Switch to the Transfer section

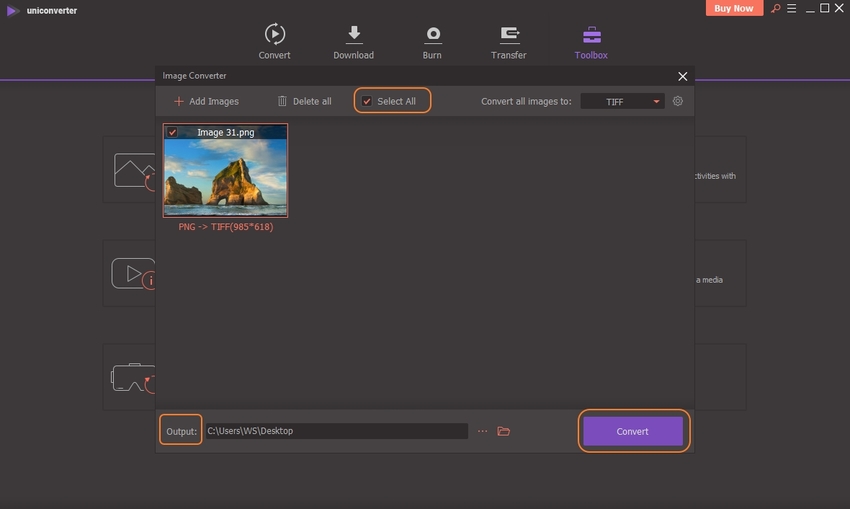tap(509, 35)
